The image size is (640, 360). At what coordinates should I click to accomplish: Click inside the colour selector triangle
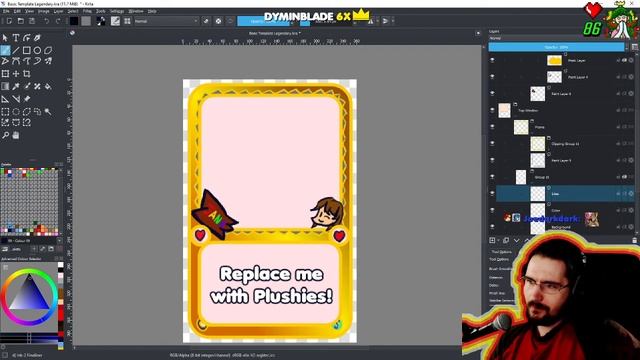[29, 296]
